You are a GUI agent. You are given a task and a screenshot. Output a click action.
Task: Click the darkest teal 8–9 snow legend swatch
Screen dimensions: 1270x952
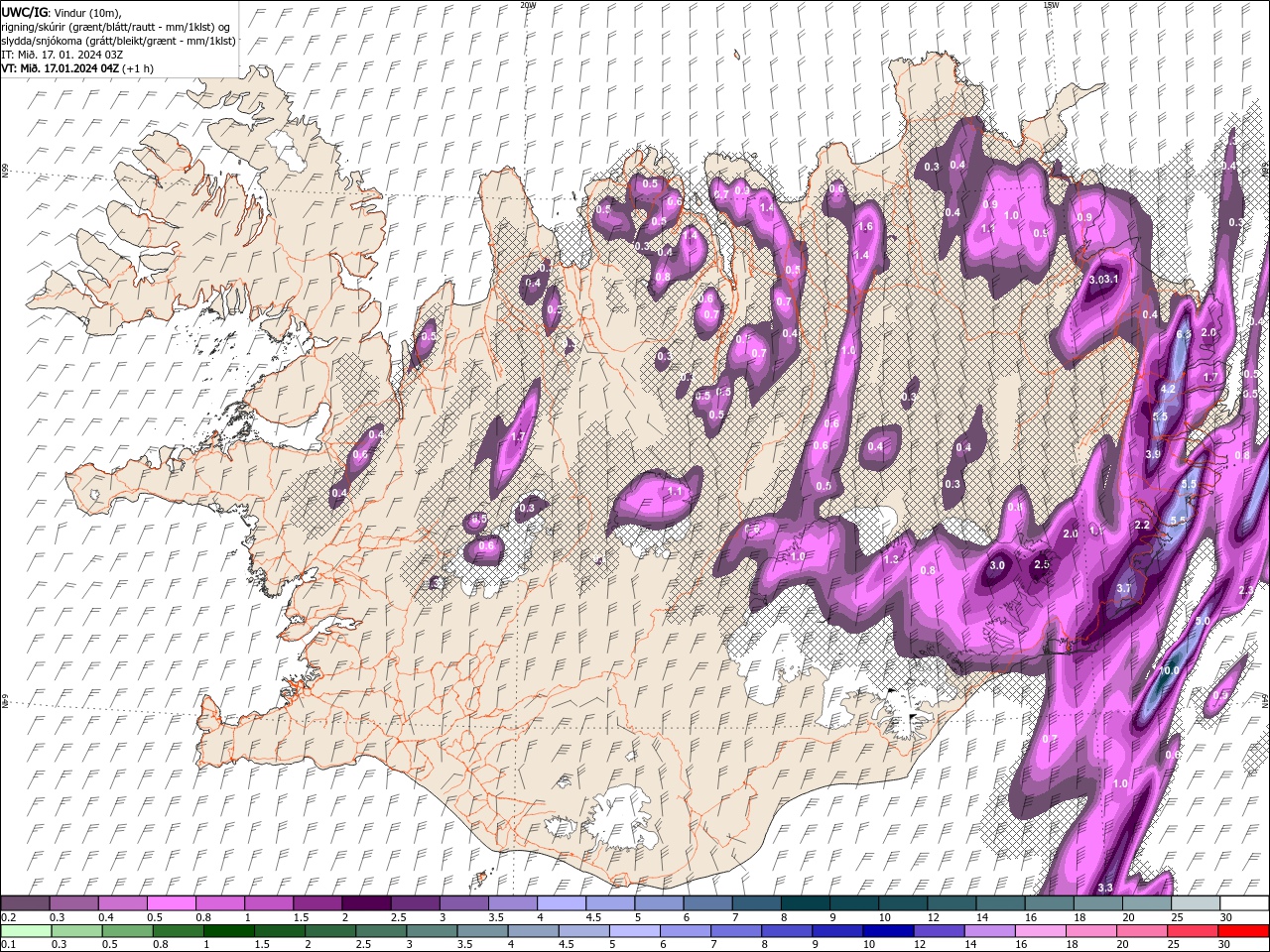pyautogui.click(x=805, y=903)
